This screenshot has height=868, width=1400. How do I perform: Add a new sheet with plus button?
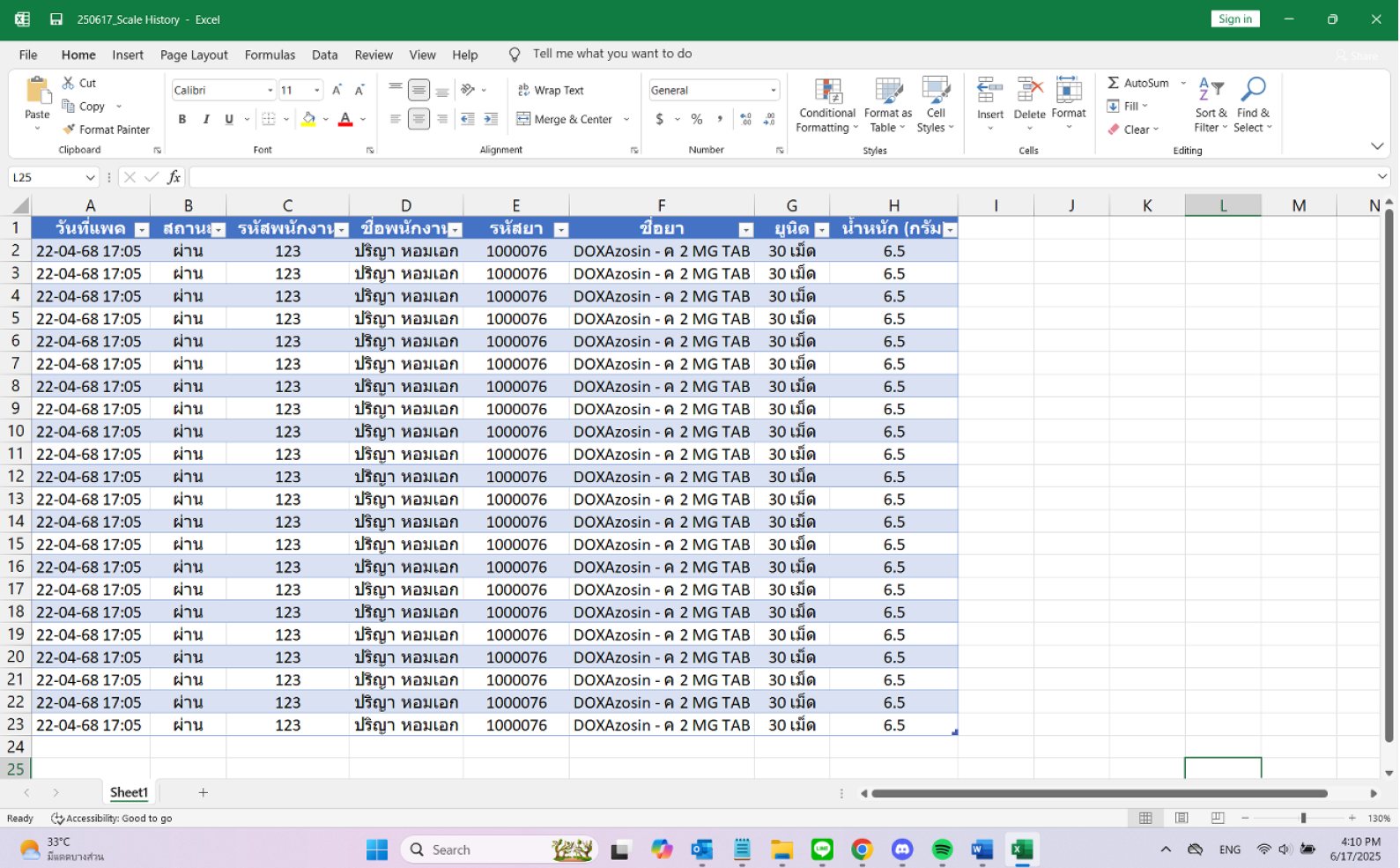click(204, 792)
